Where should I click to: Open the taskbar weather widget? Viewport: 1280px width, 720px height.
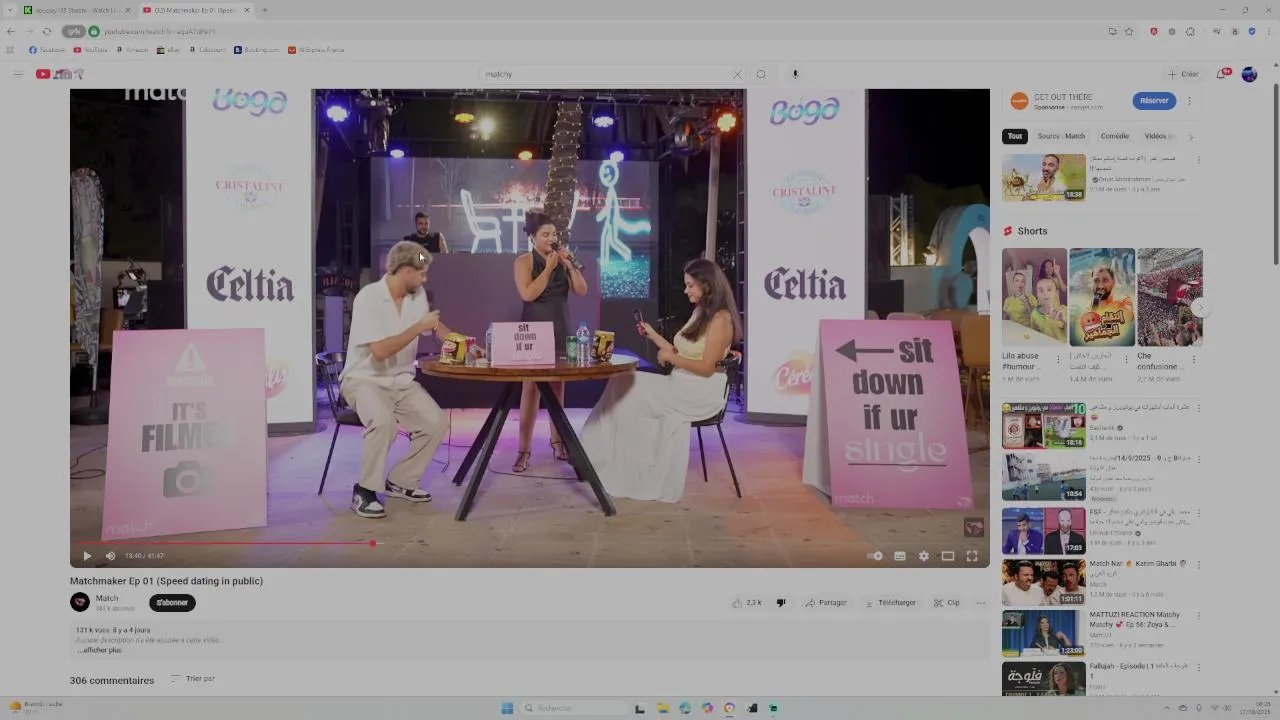pos(37,706)
